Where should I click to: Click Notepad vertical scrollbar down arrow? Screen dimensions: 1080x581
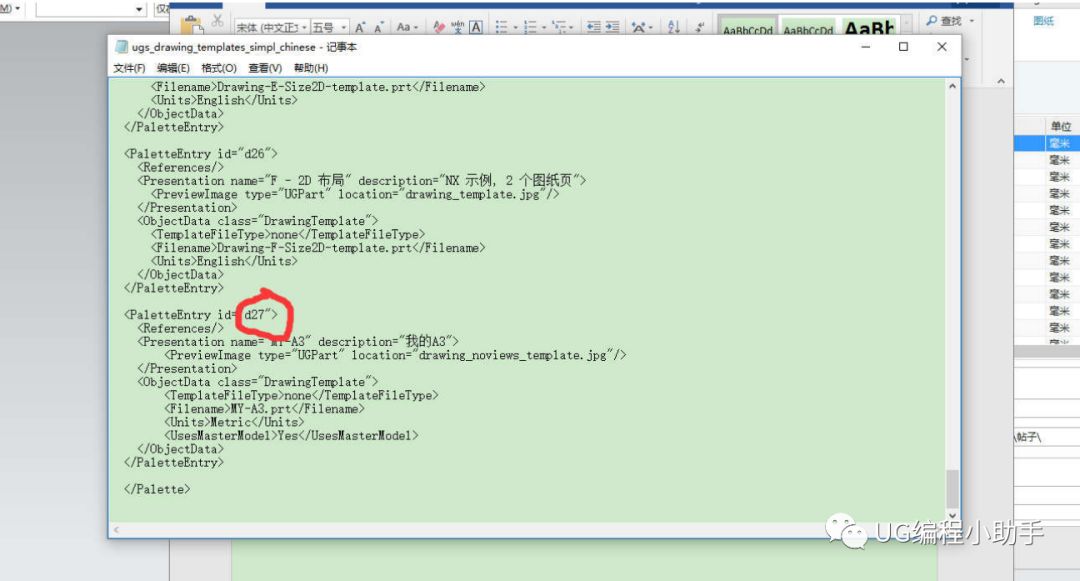(953, 515)
